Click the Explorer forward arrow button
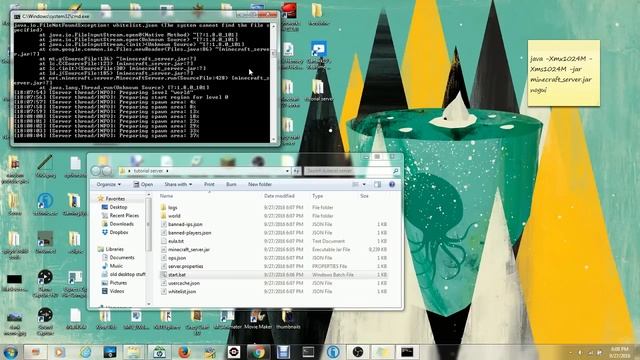 click(107, 171)
